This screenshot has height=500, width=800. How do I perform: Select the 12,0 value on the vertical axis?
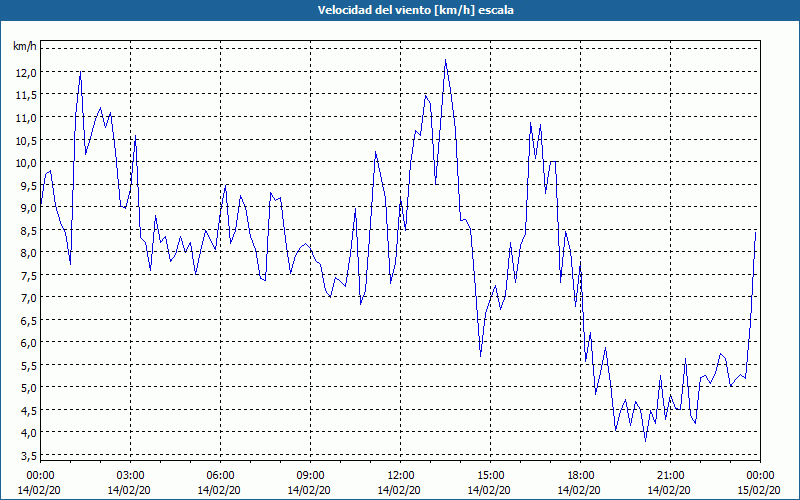(x=26, y=73)
